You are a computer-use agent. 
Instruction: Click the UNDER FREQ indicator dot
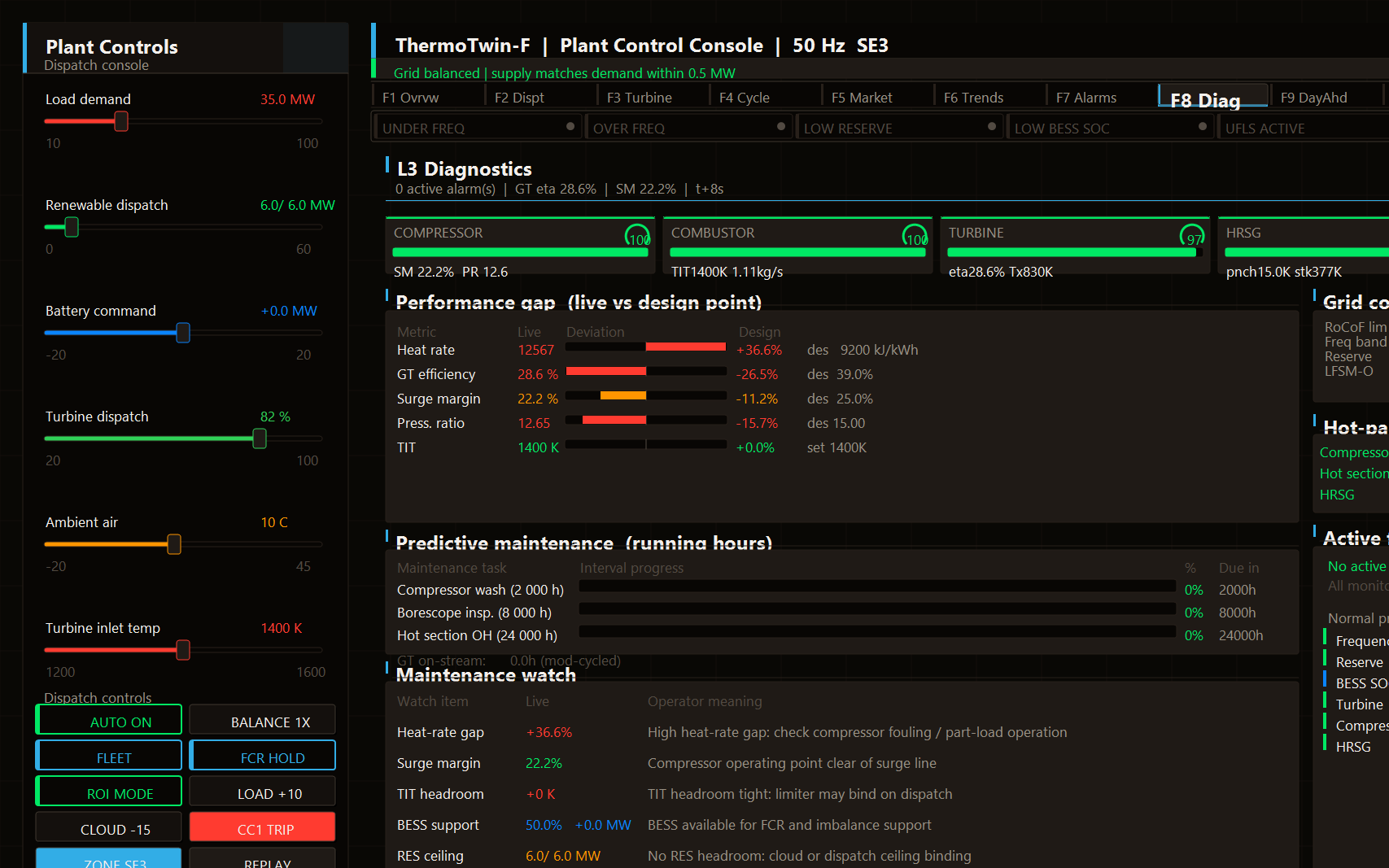click(x=570, y=126)
